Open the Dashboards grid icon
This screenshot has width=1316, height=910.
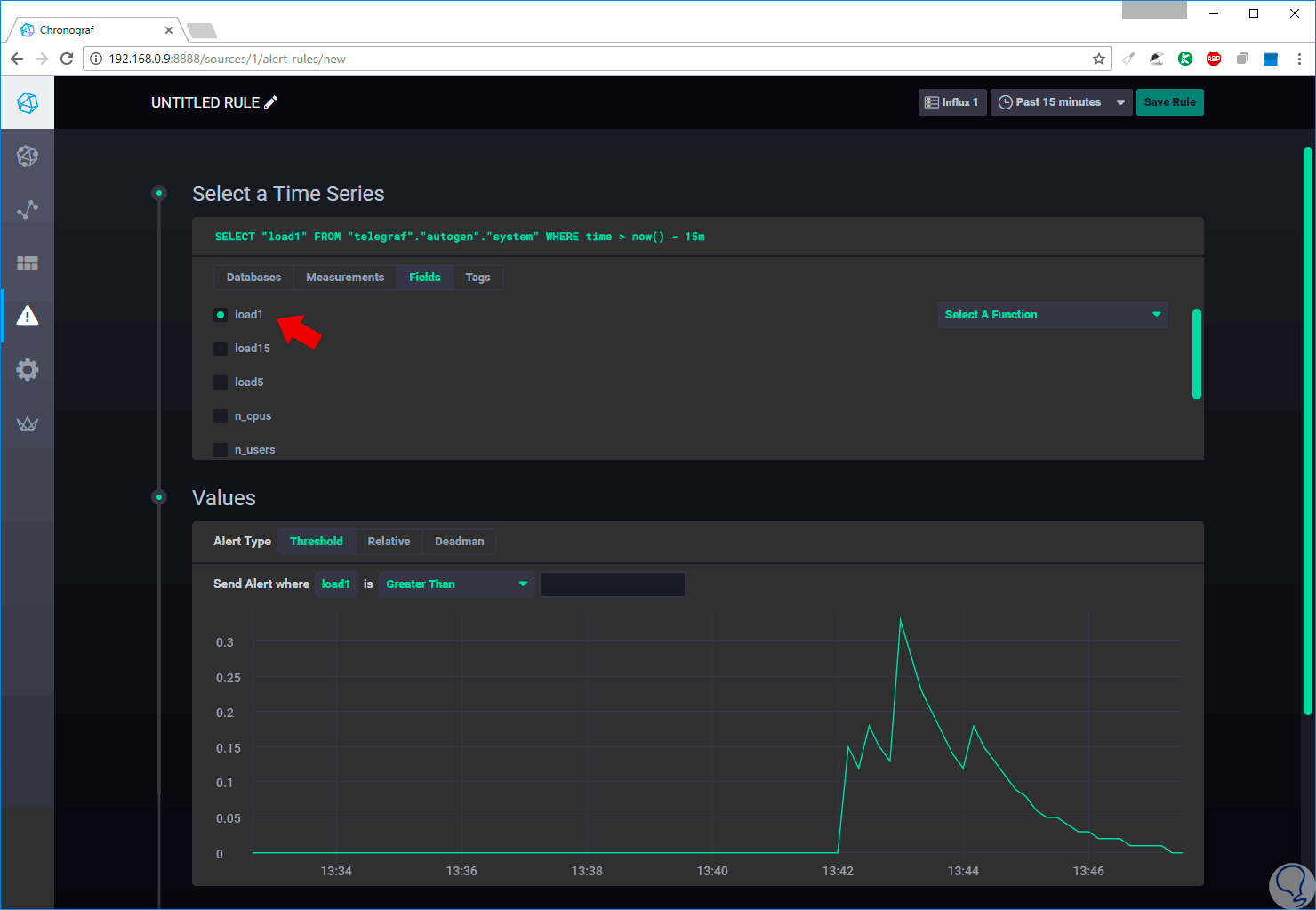pyautogui.click(x=28, y=263)
